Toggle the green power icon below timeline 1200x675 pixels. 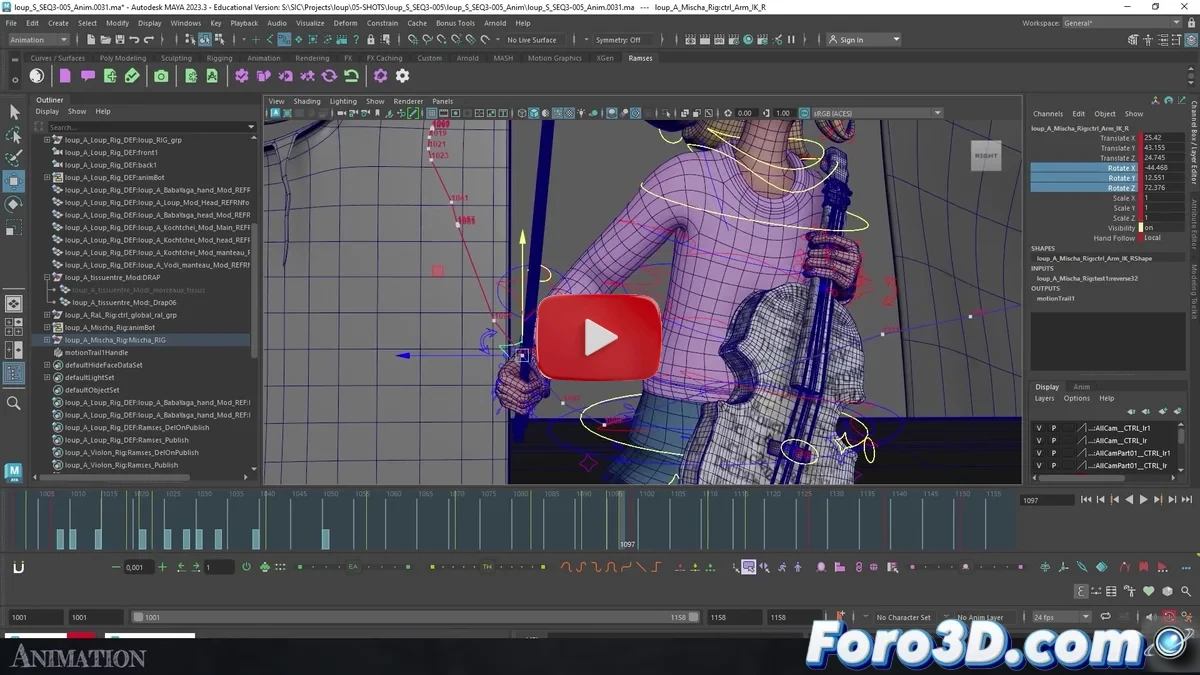246,567
